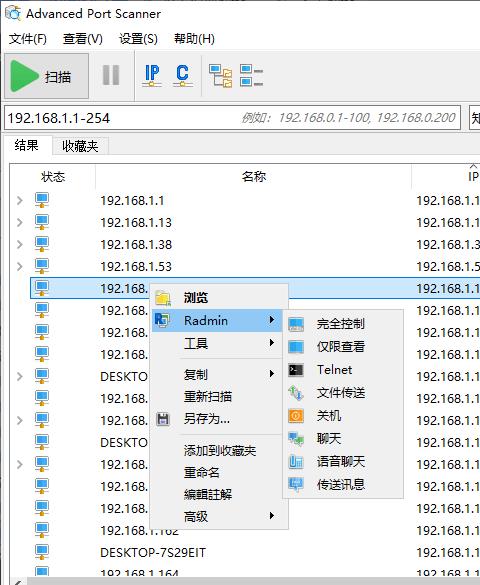Start scanning with the green 扫描 button
The image size is (480, 585).
47,76
